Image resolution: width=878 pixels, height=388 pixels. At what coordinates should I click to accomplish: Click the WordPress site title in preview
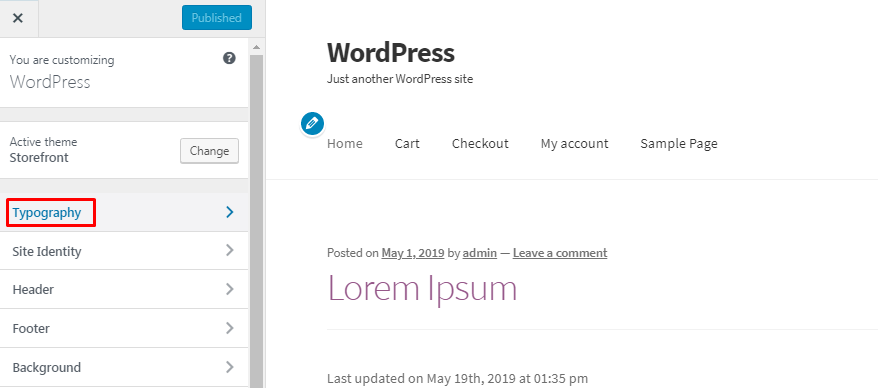pos(391,53)
